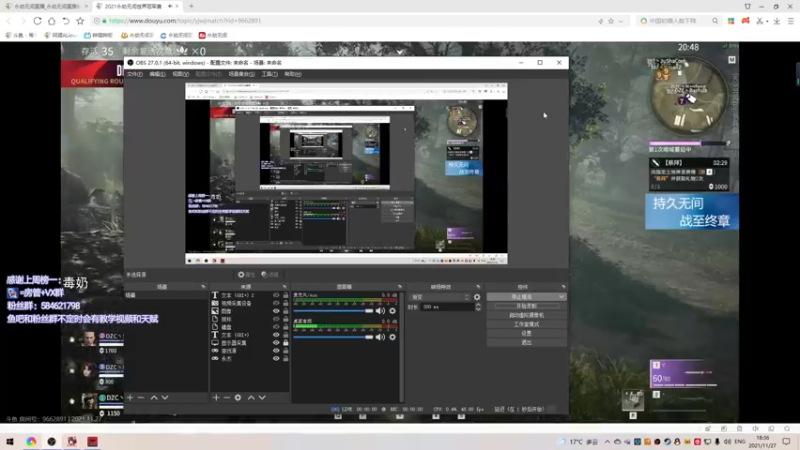Click the 时长 300 ms duration field
Screen dimensions: 800x450
tap(447, 307)
